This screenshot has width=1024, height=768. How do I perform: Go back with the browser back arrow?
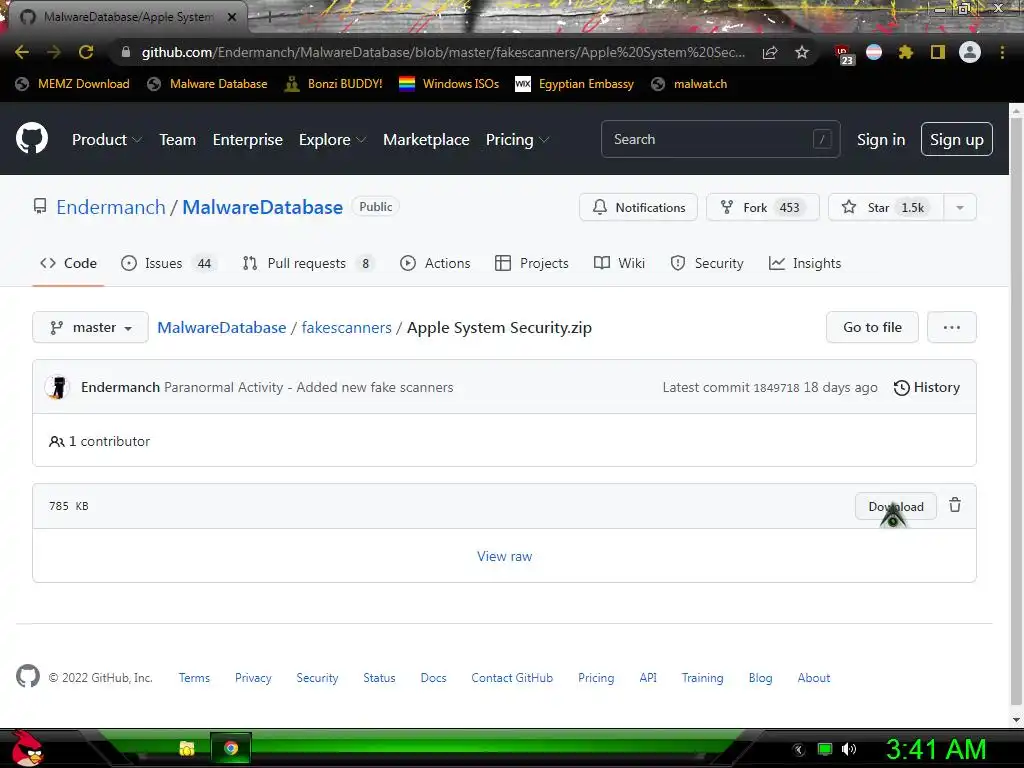coord(22,52)
